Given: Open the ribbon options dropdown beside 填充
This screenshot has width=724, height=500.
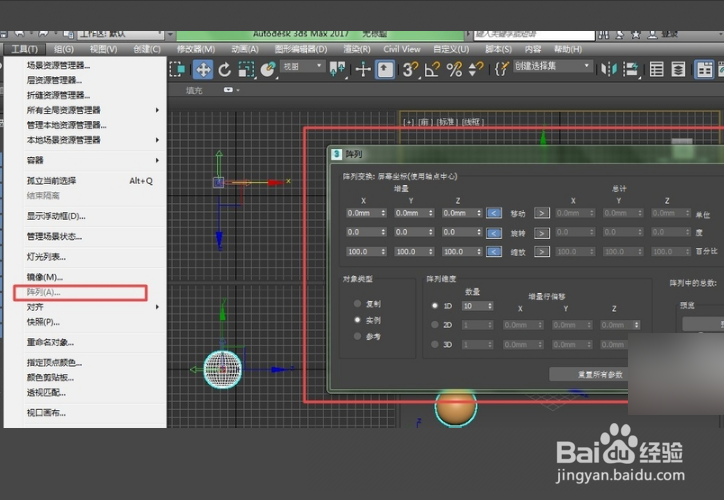Looking at the screenshot, I should pyautogui.click(x=231, y=90).
